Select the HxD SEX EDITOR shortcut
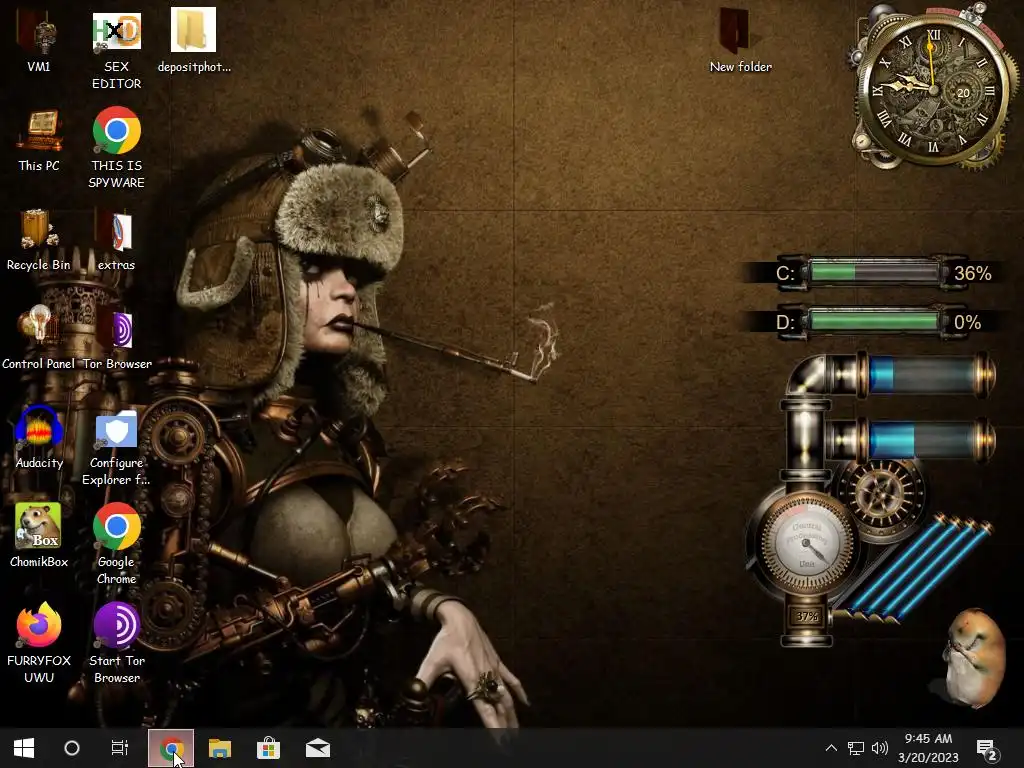Screen dimensions: 1024x768 coord(116,52)
